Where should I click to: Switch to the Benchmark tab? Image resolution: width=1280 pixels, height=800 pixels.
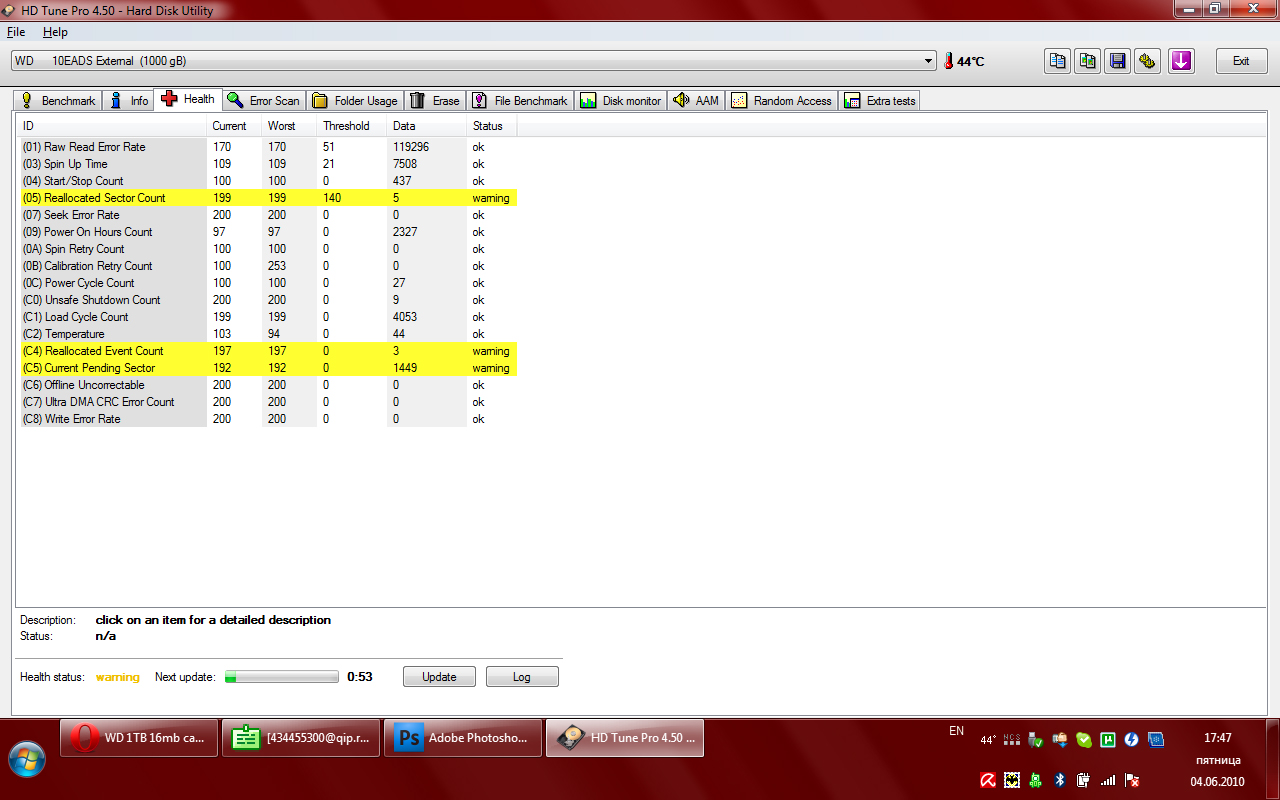pos(59,100)
